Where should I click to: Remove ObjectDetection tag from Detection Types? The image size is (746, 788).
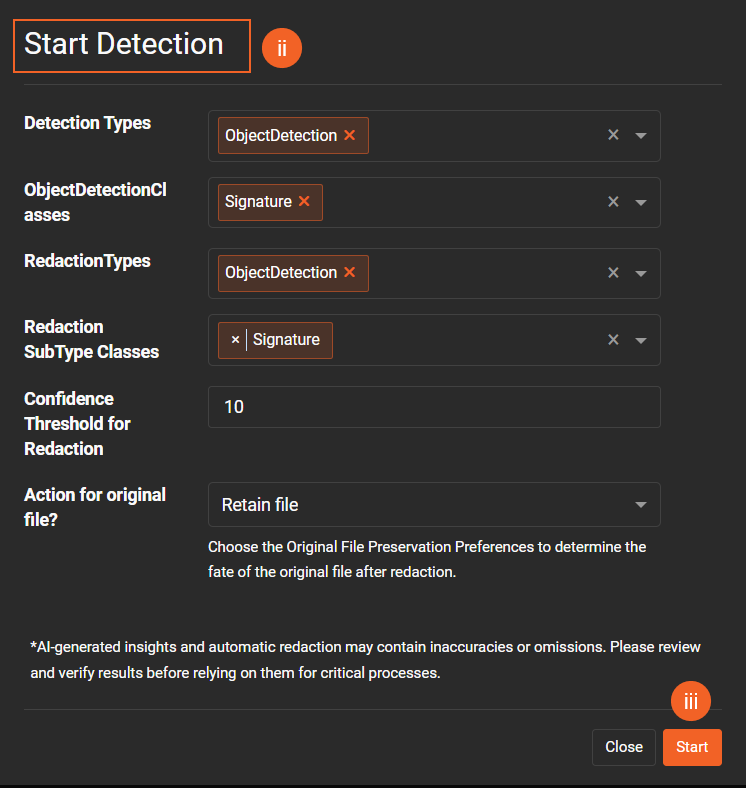point(349,135)
